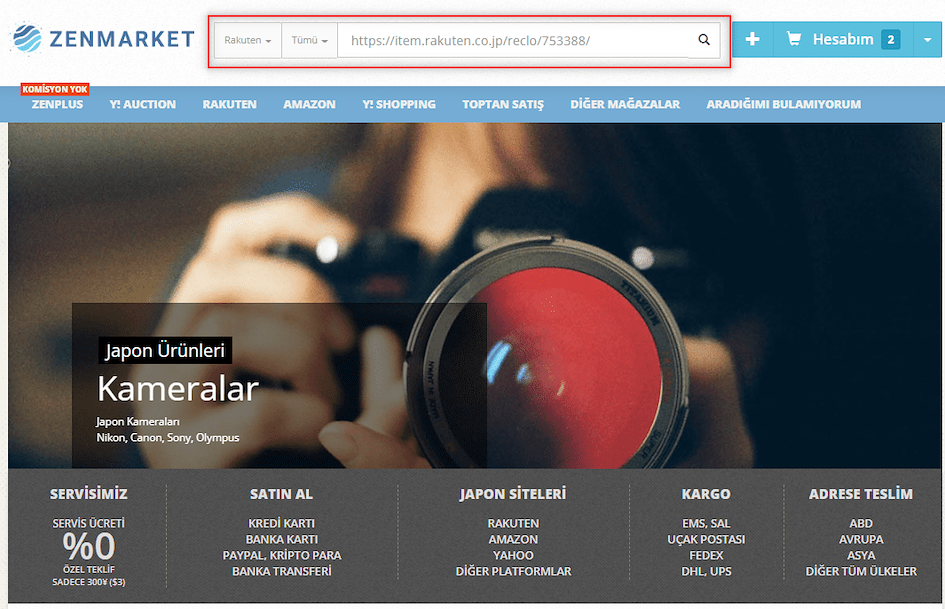Click ASYA delivery region text

pos(861,555)
